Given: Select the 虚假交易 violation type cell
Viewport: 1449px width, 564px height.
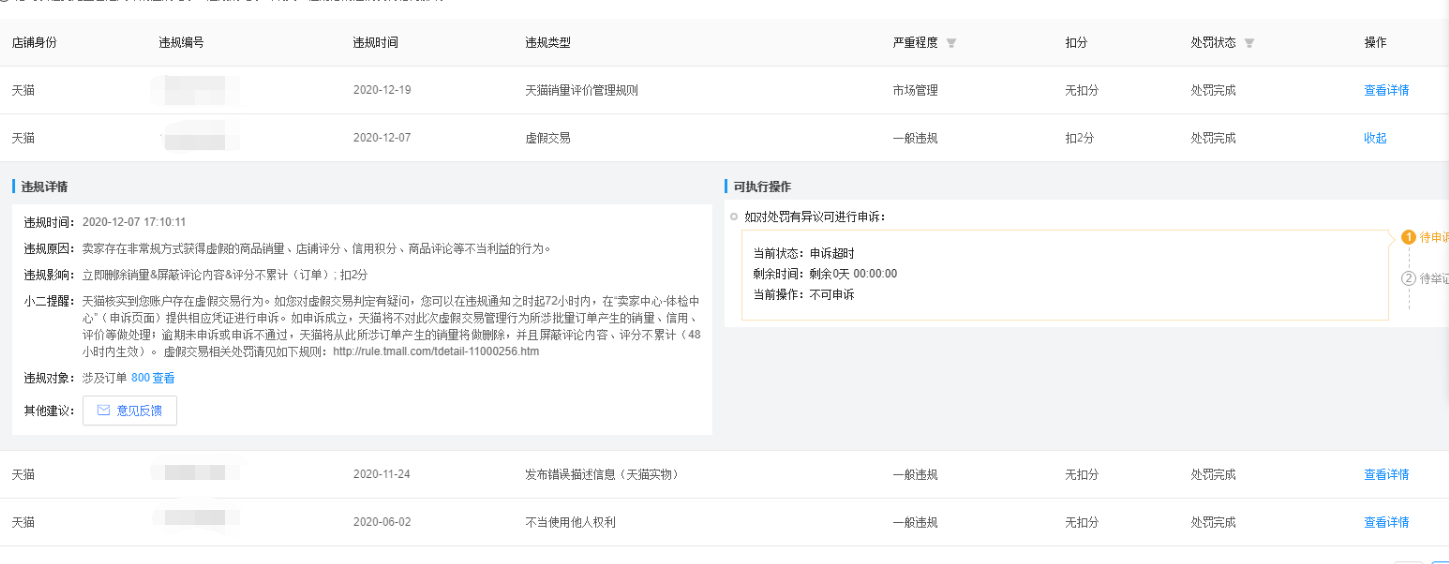Looking at the screenshot, I should click(x=548, y=138).
